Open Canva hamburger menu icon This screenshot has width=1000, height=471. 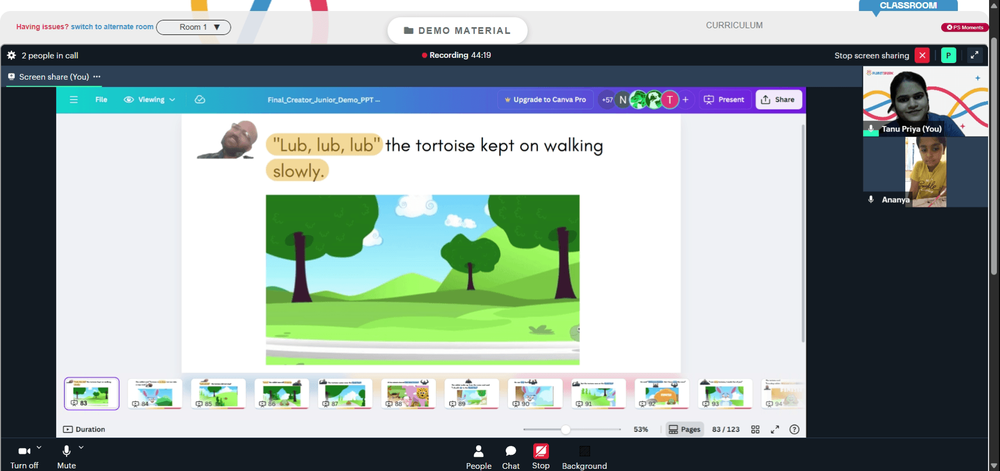click(74, 99)
